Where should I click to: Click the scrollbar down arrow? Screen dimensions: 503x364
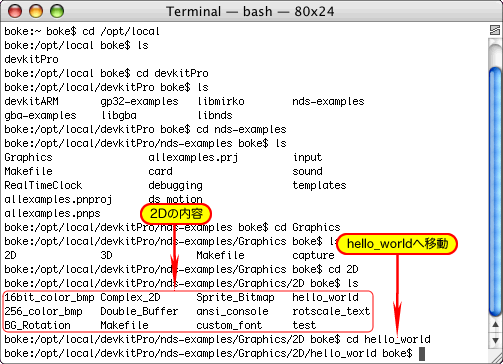495,340
